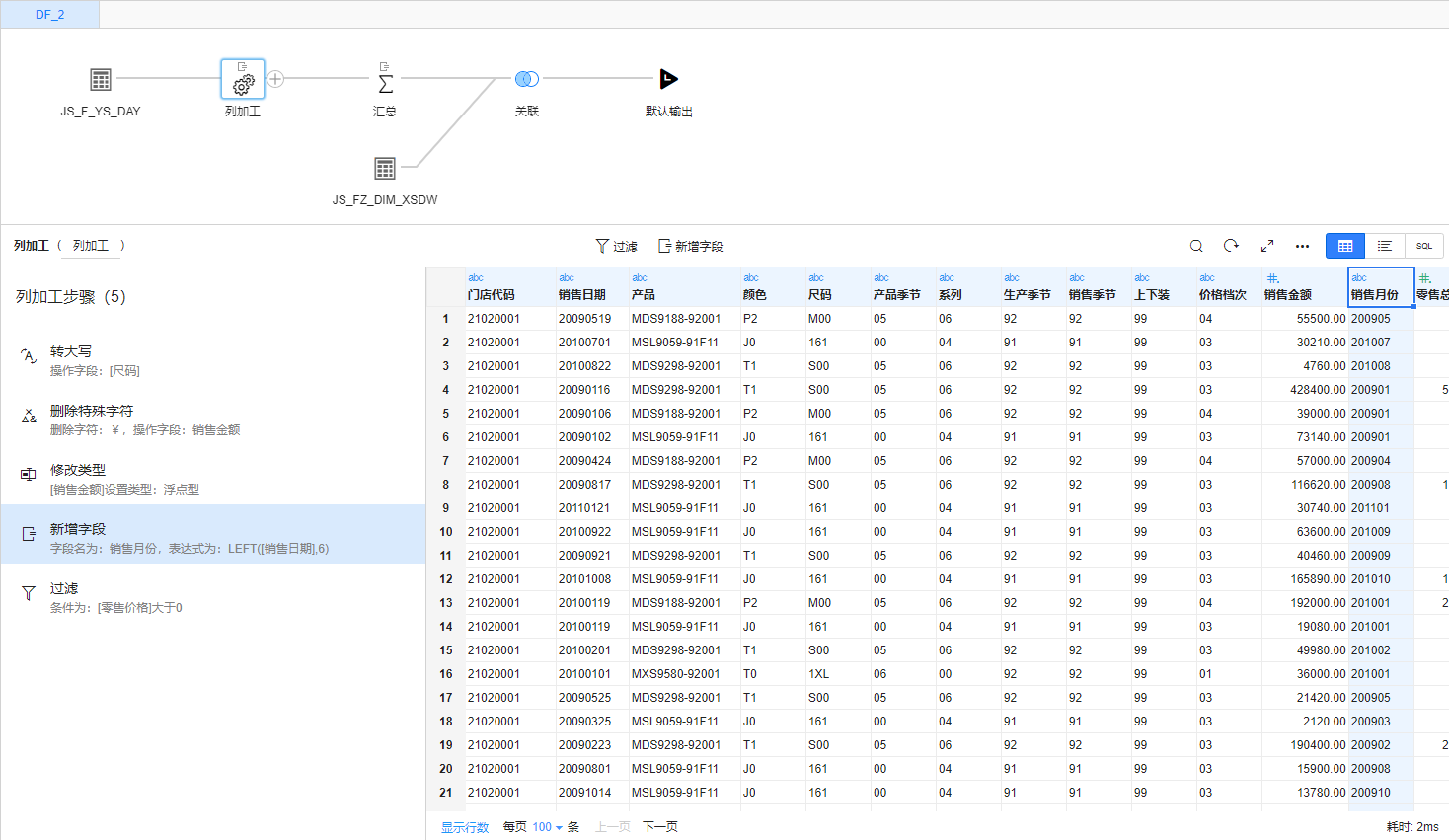Select the 销售月份 column header
Image resolution: width=1449 pixels, height=840 pixels.
pos(1381,287)
